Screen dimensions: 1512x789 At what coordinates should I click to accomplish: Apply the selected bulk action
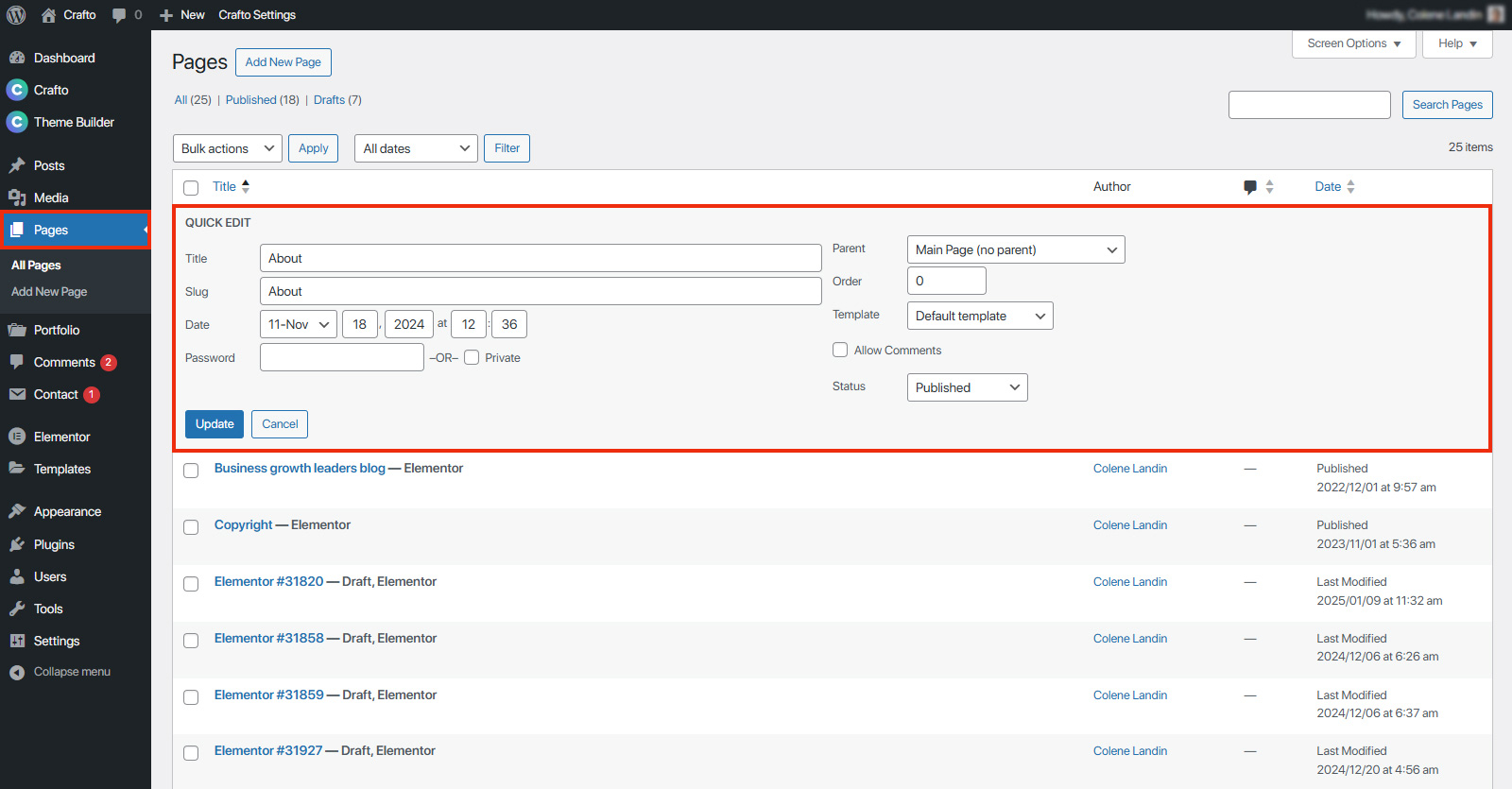[313, 148]
